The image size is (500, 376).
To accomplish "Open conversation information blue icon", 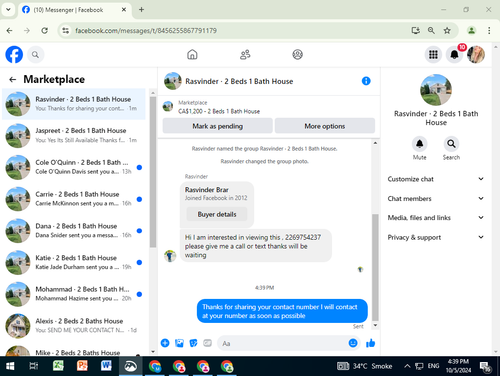I will 366,81.
